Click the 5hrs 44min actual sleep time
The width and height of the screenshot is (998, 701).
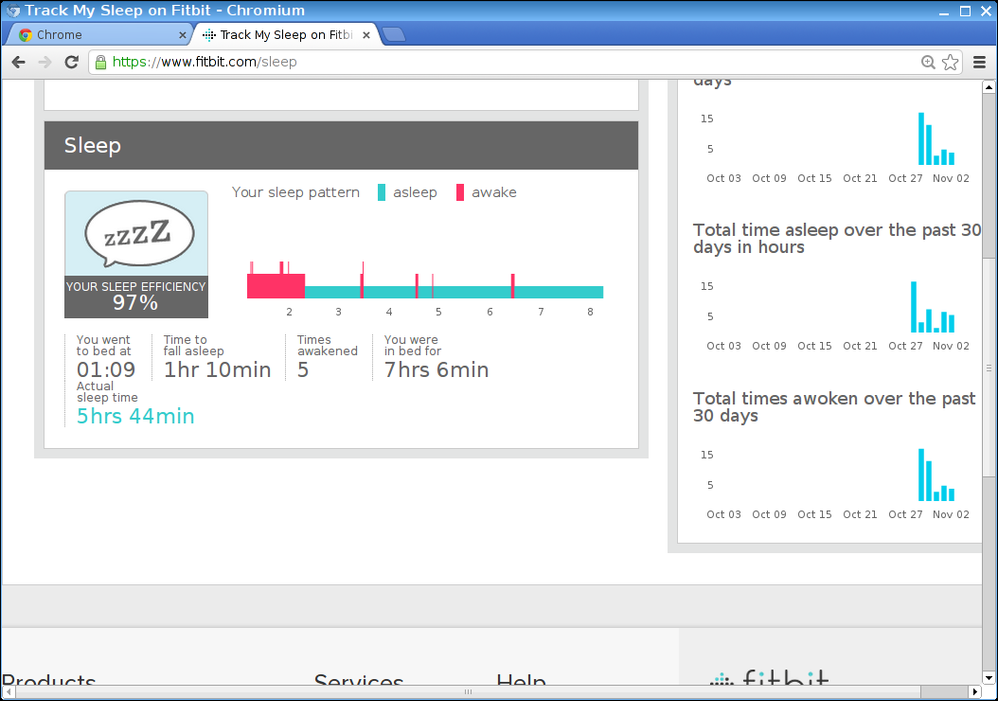coord(136,416)
